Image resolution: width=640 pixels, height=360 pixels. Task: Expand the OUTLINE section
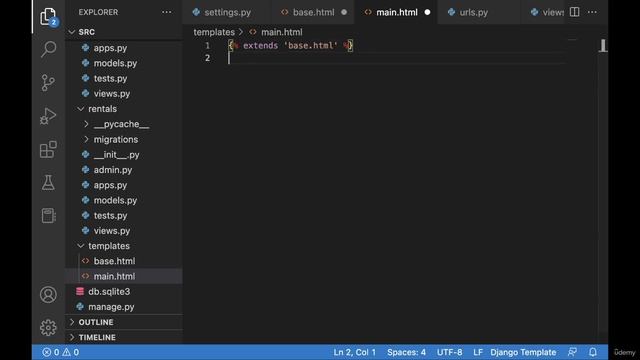tap(124, 322)
